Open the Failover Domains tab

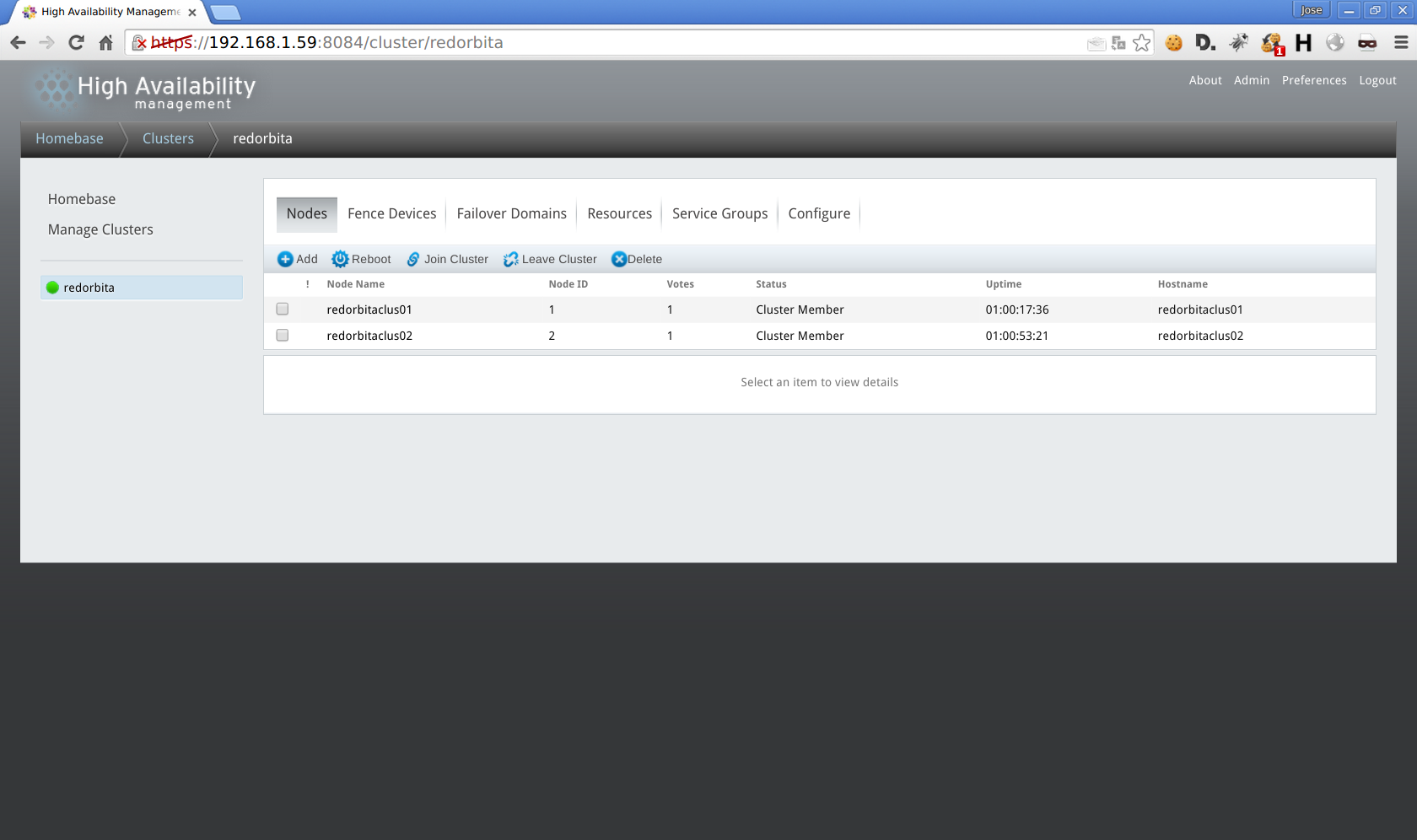point(511,214)
